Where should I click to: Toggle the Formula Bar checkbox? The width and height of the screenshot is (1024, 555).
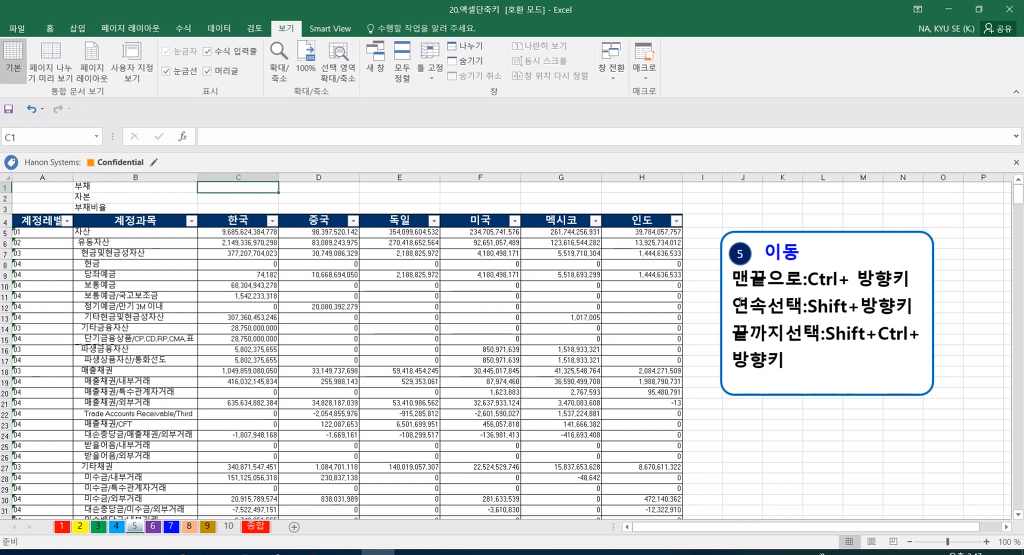pos(208,51)
